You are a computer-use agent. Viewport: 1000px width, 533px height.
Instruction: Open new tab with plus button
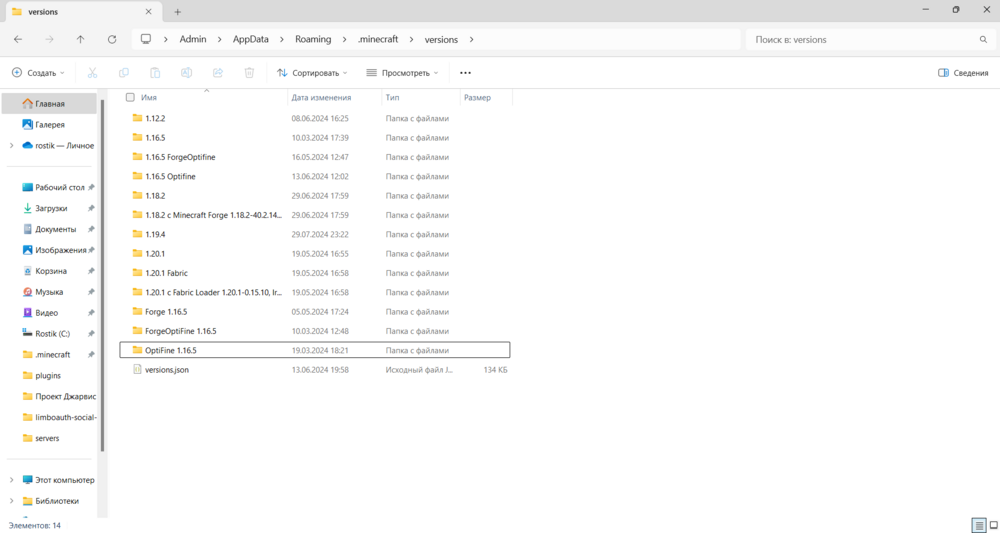click(x=177, y=11)
